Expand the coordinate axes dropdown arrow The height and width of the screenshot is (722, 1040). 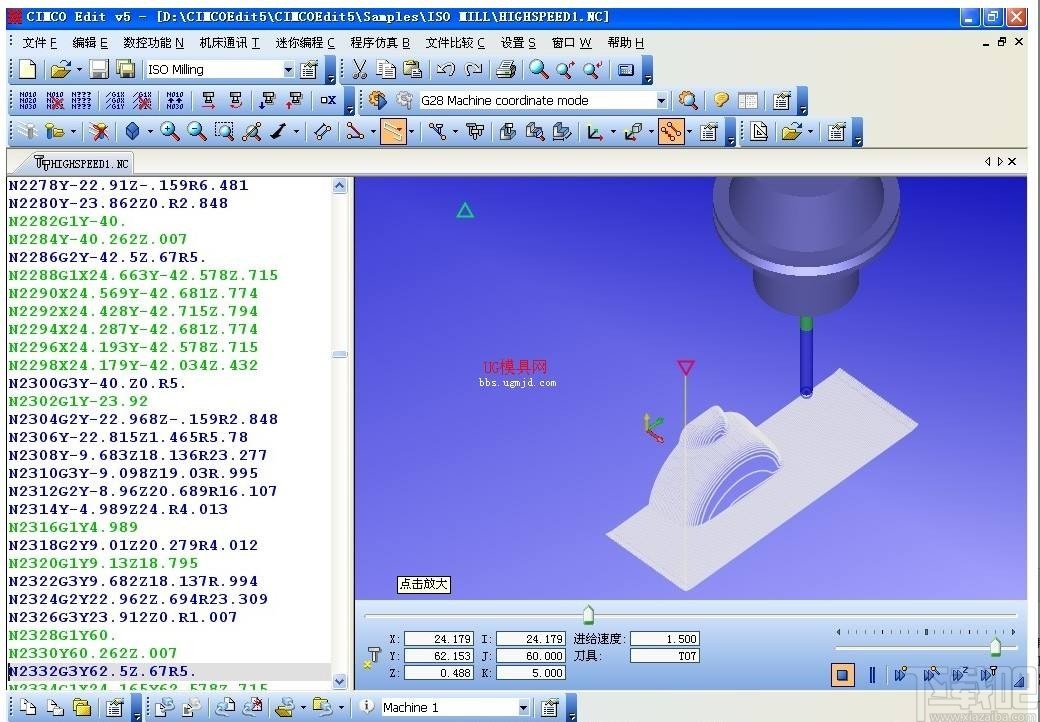[x=612, y=131]
